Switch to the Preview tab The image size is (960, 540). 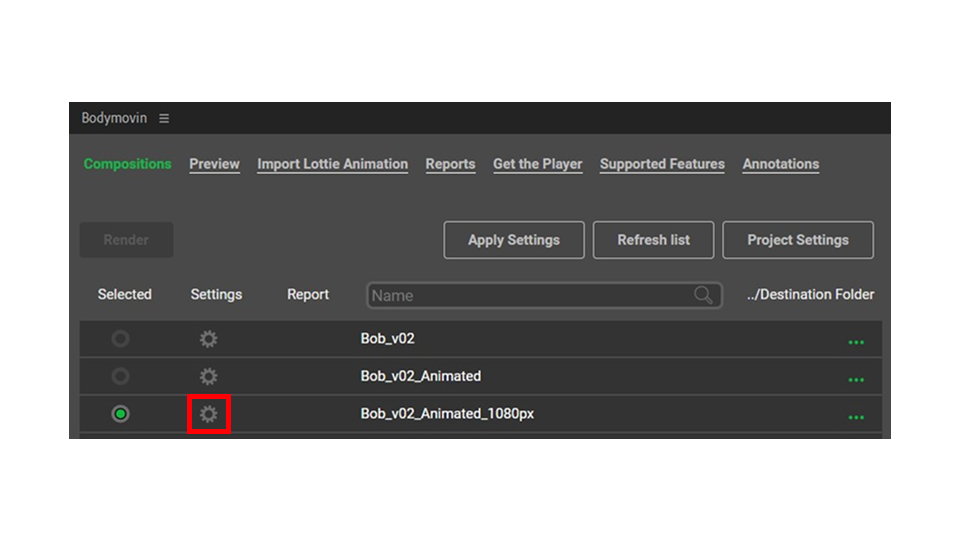[x=214, y=164]
